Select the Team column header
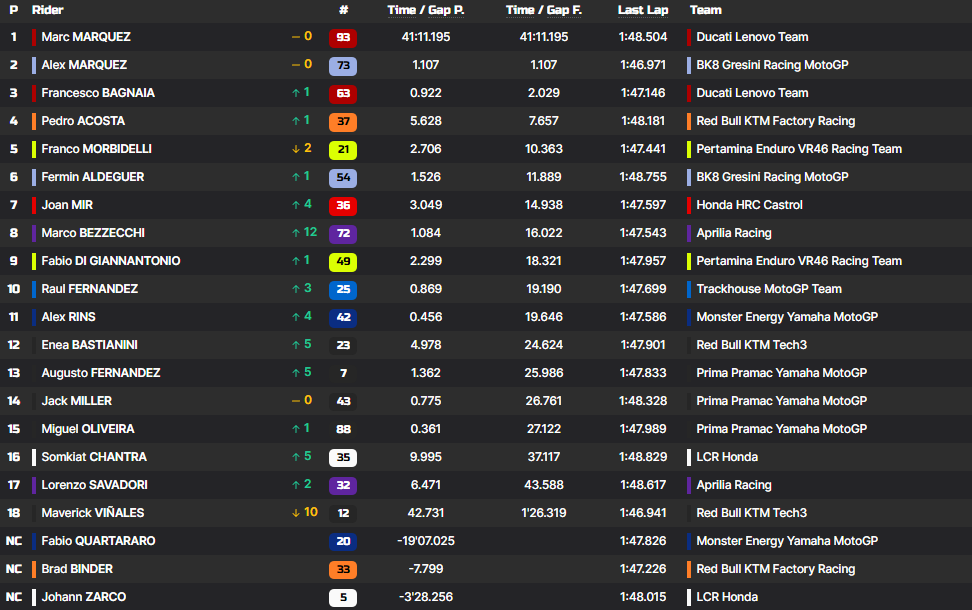The height and width of the screenshot is (610, 972). click(x=705, y=10)
